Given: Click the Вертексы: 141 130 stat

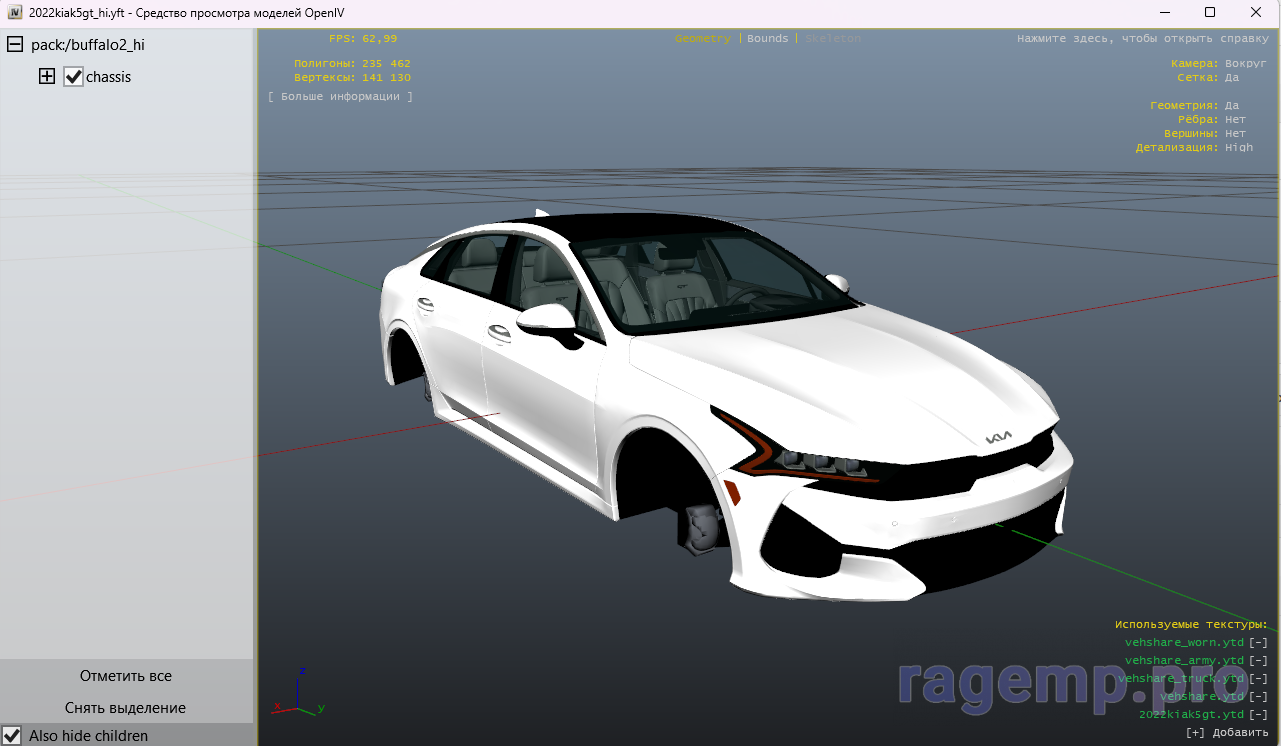Looking at the screenshot, I should coord(352,77).
